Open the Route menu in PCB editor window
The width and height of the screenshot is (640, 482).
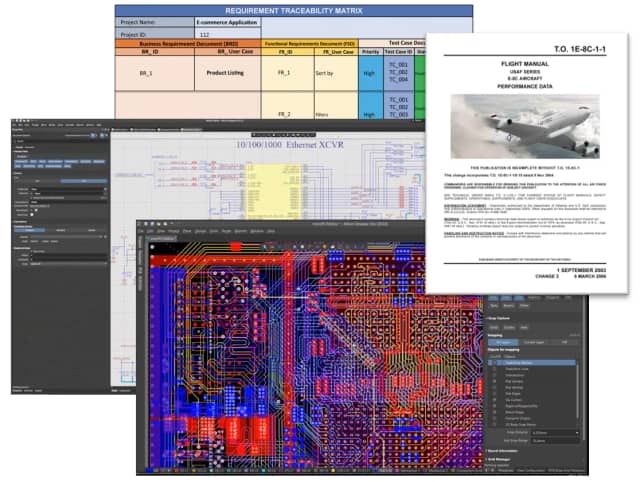point(226,231)
